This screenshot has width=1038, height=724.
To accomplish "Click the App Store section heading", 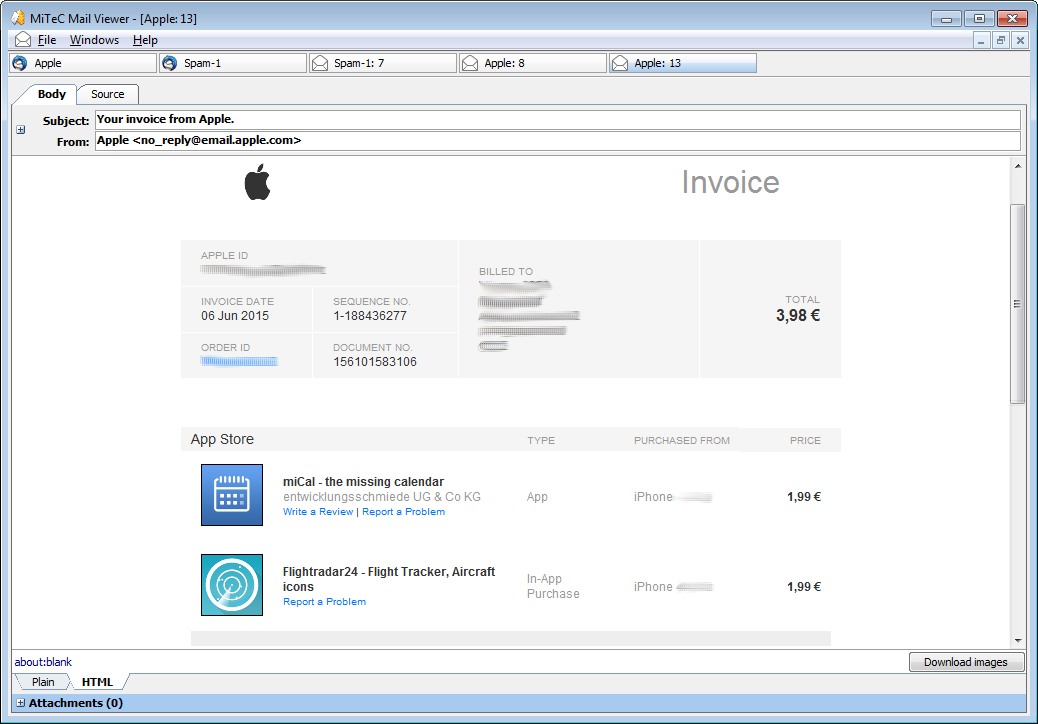I will 222,439.
